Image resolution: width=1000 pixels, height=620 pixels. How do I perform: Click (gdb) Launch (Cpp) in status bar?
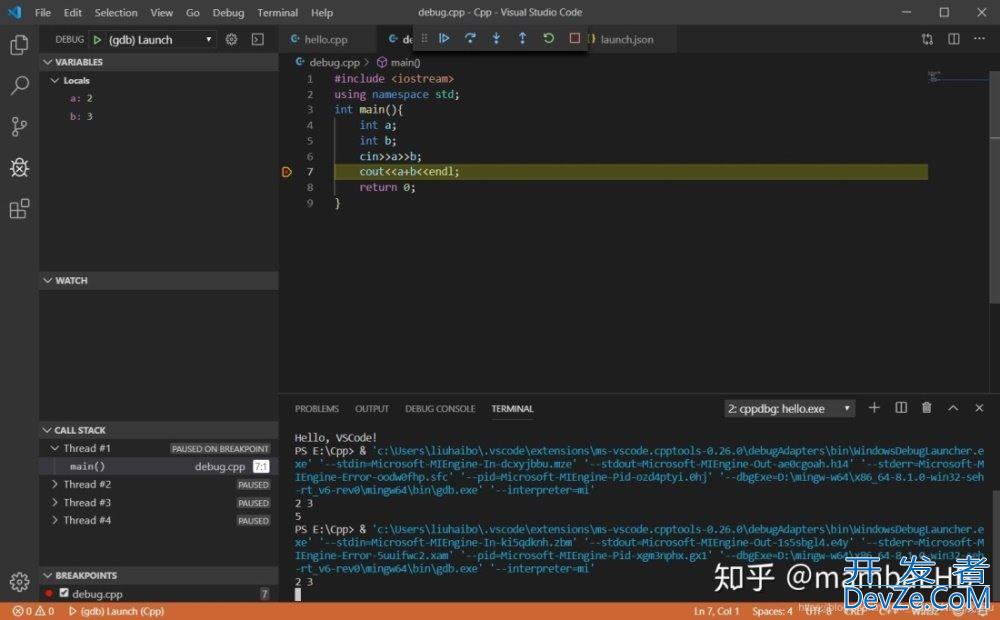pos(116,611)
